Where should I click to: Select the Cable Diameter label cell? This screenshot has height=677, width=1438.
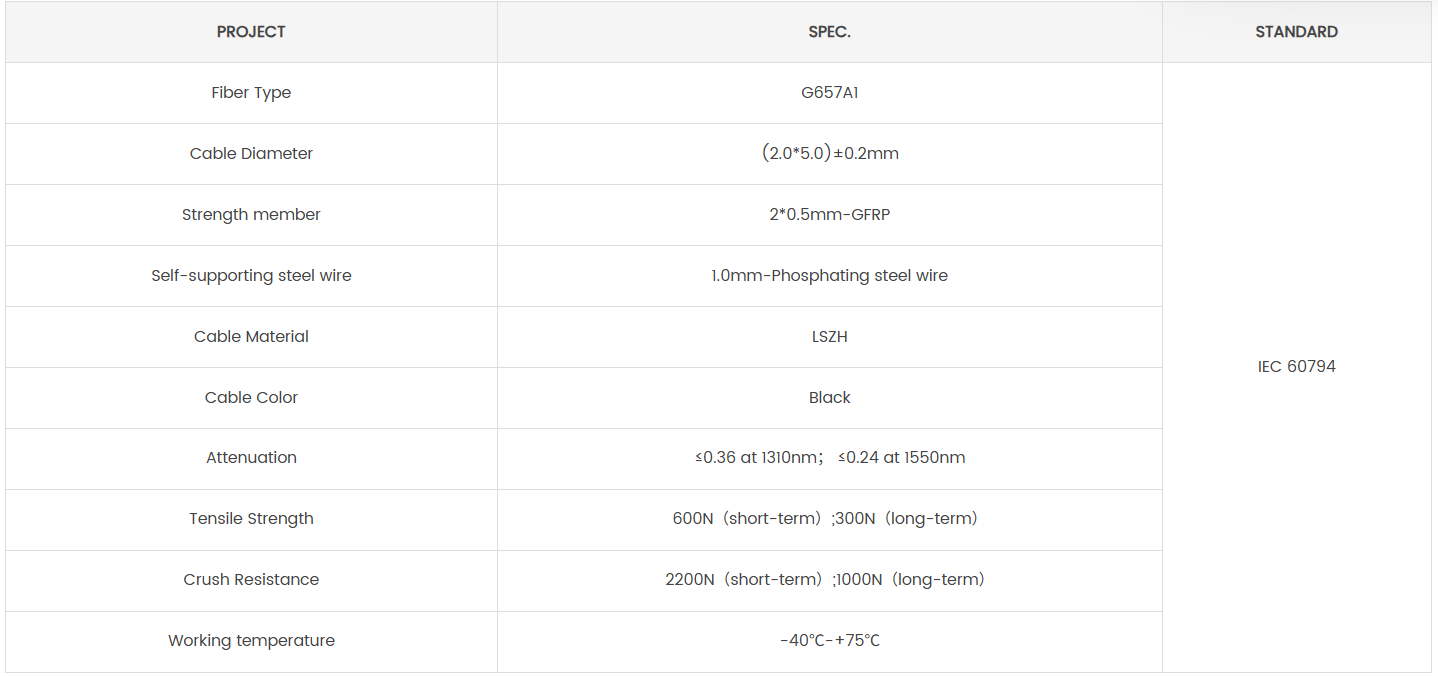251,154
